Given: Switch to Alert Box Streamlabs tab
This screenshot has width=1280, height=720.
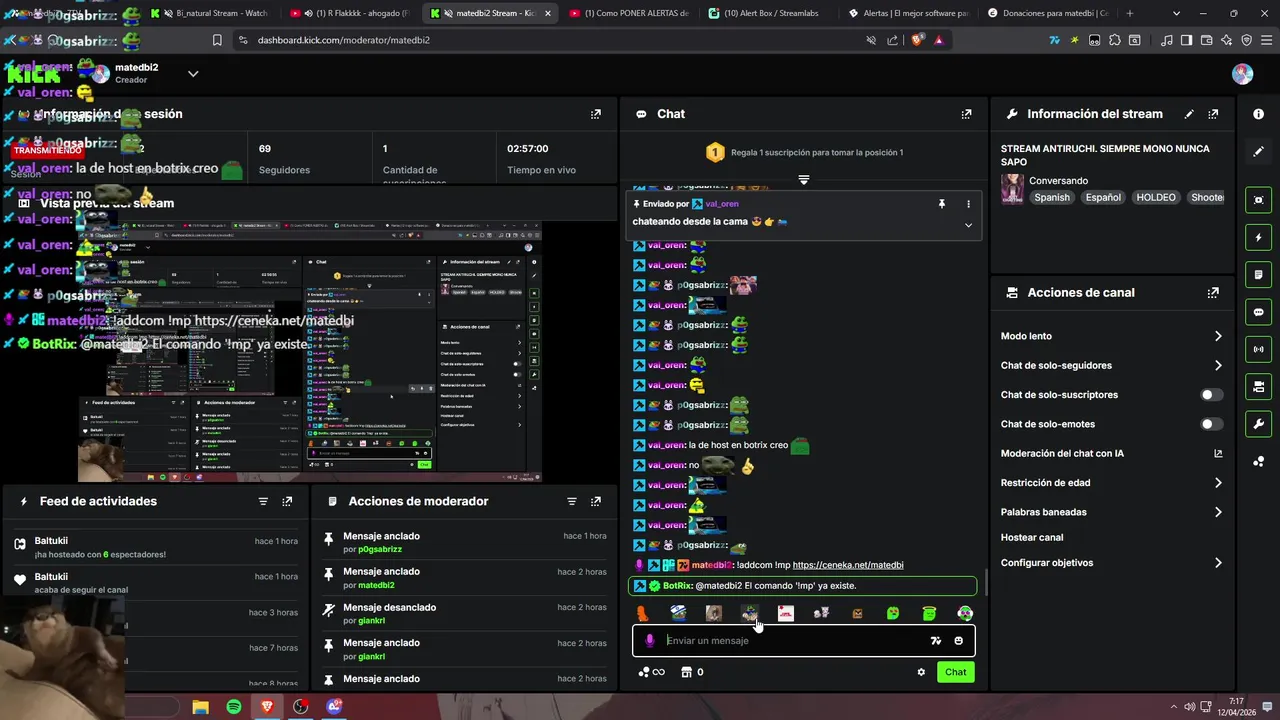Looking at the screenshot, I should (766, 13).
